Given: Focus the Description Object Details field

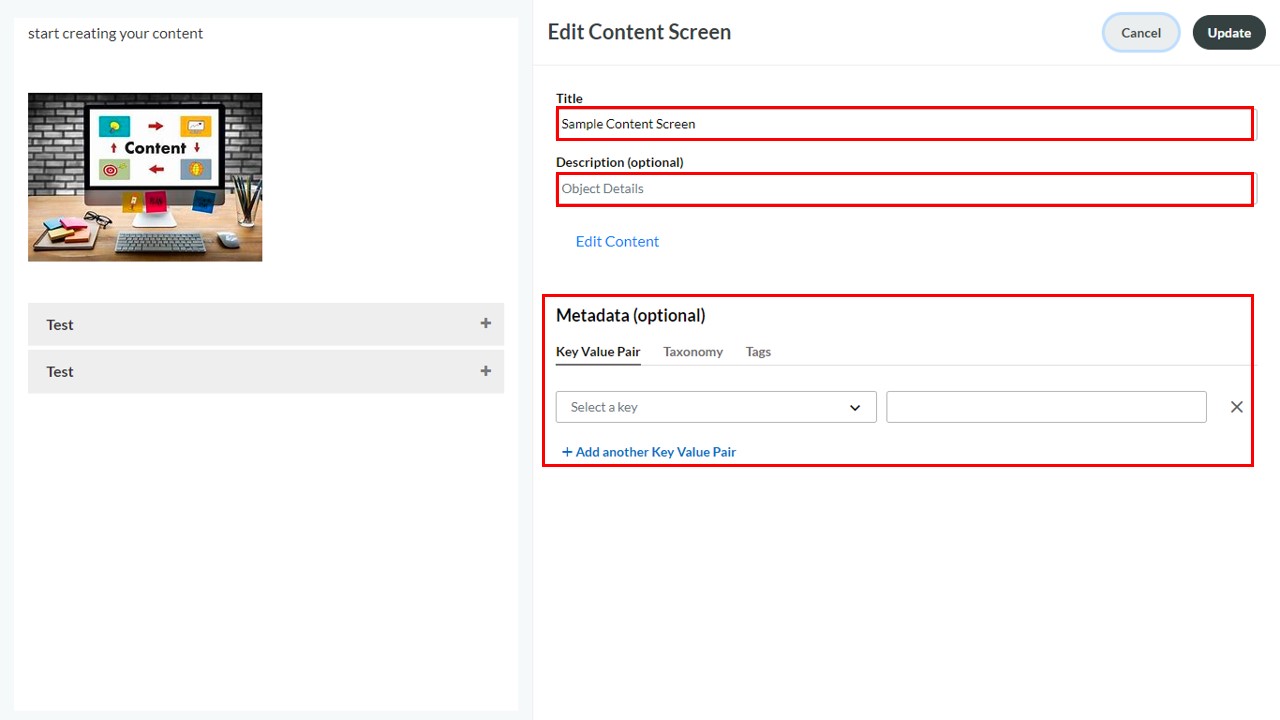Looking at the screenshot, I should [905, 189].
